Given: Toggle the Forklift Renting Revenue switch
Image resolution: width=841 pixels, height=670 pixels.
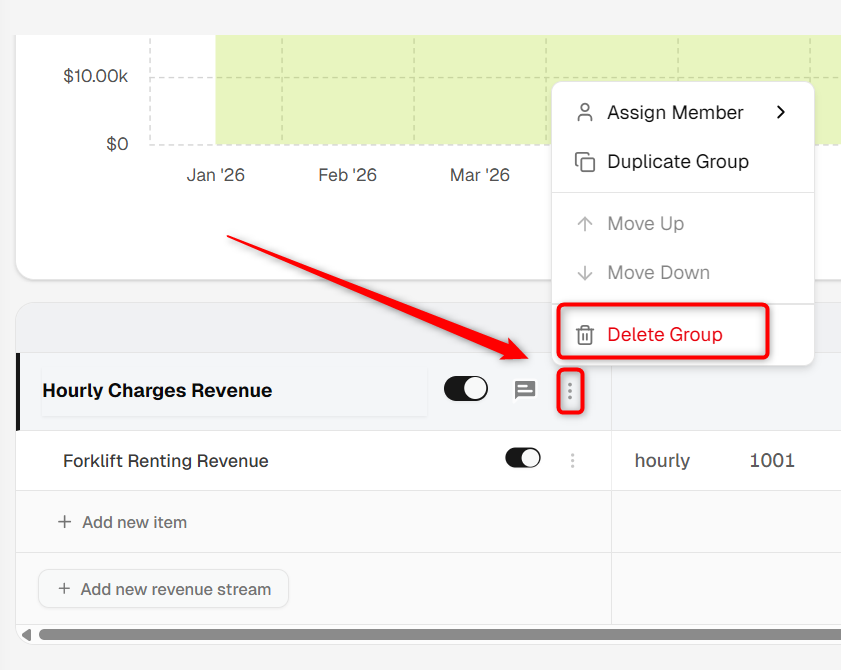Looking at the screenshot, I should pos(523,458).
